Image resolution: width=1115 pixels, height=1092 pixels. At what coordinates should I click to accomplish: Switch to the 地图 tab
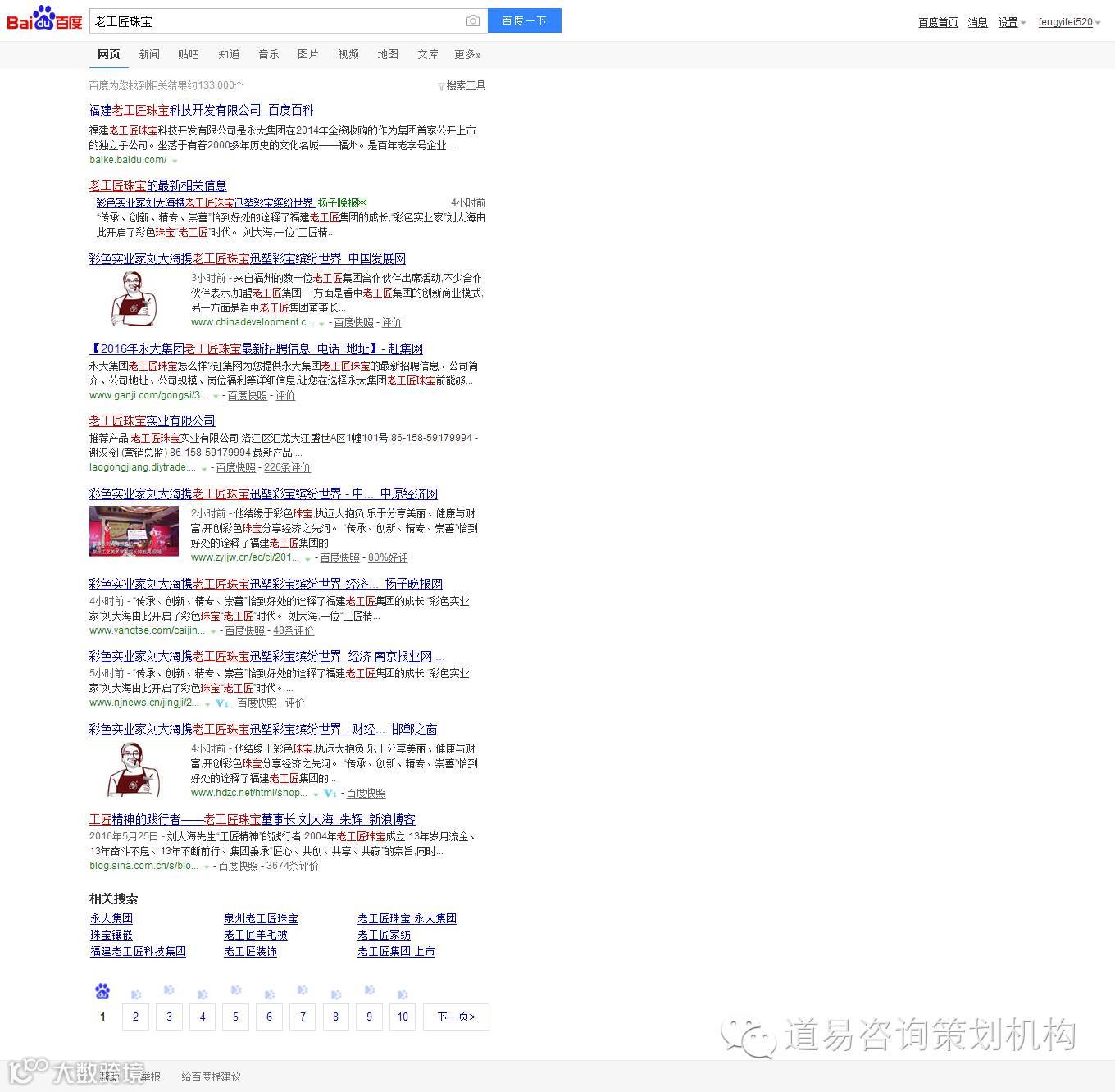(388, 54)
